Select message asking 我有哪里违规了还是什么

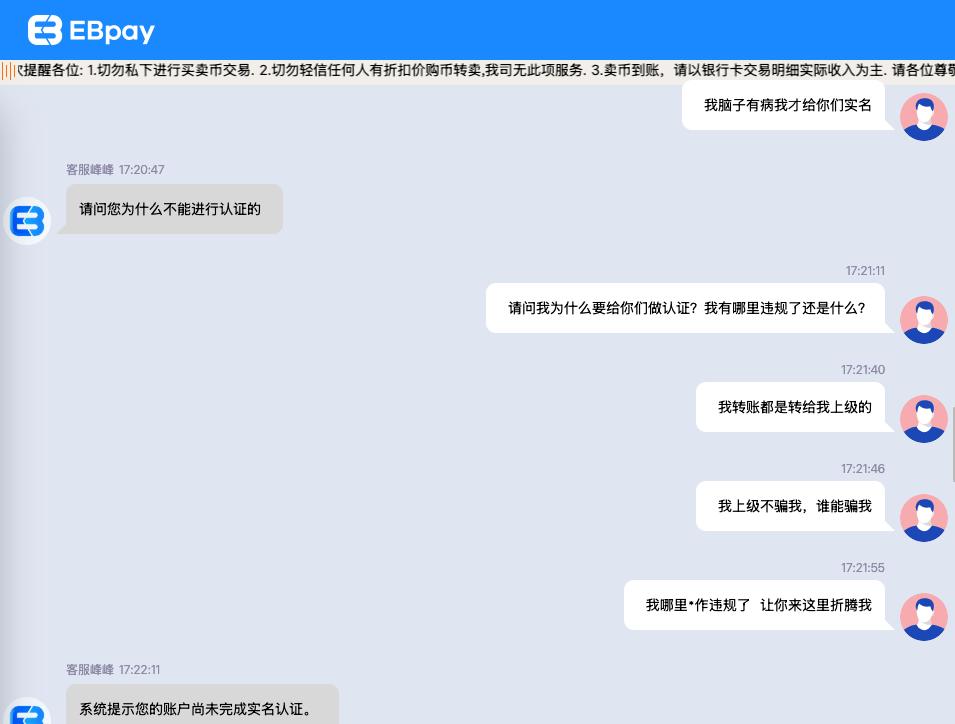[x=685, y=308]
